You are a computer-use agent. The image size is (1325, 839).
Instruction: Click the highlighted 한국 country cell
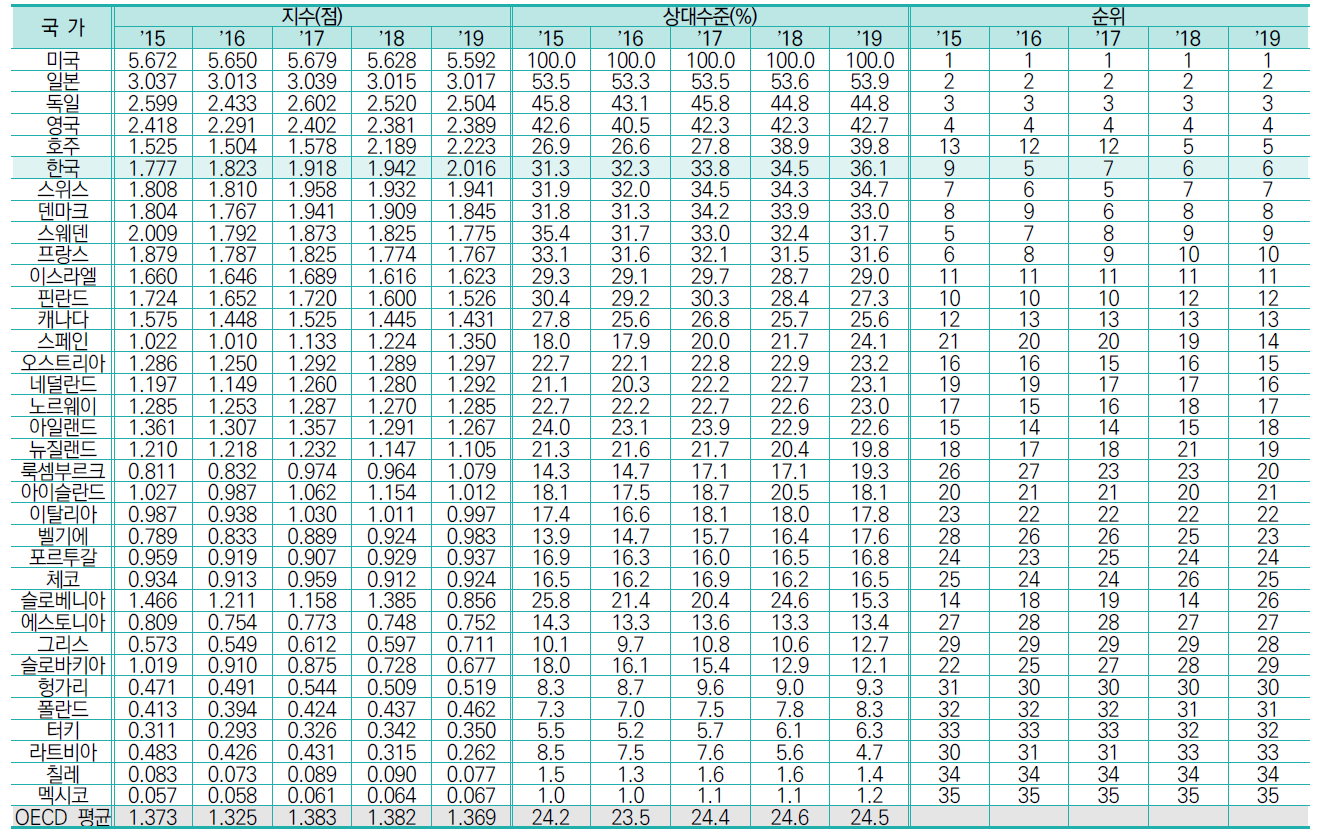[x=62, y=168]
